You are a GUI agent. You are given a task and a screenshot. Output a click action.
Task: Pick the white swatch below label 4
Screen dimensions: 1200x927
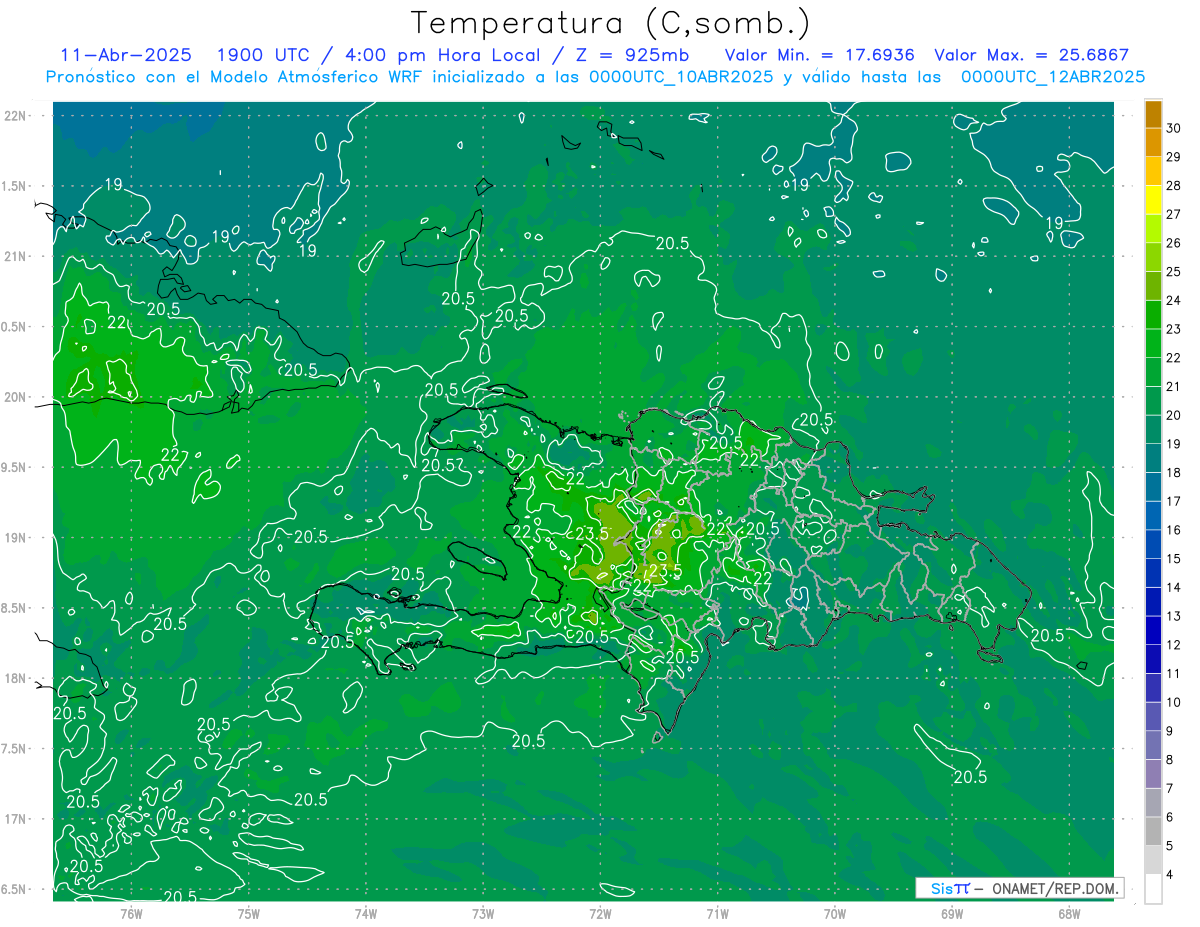1154,889
